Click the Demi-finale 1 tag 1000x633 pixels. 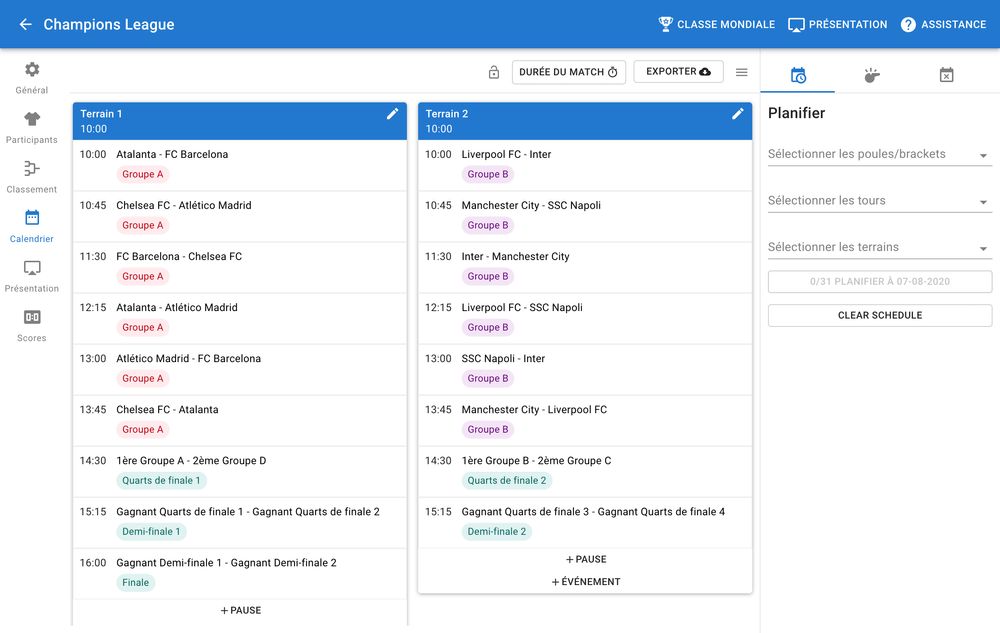pyautogui.click(x=151, y=532)
